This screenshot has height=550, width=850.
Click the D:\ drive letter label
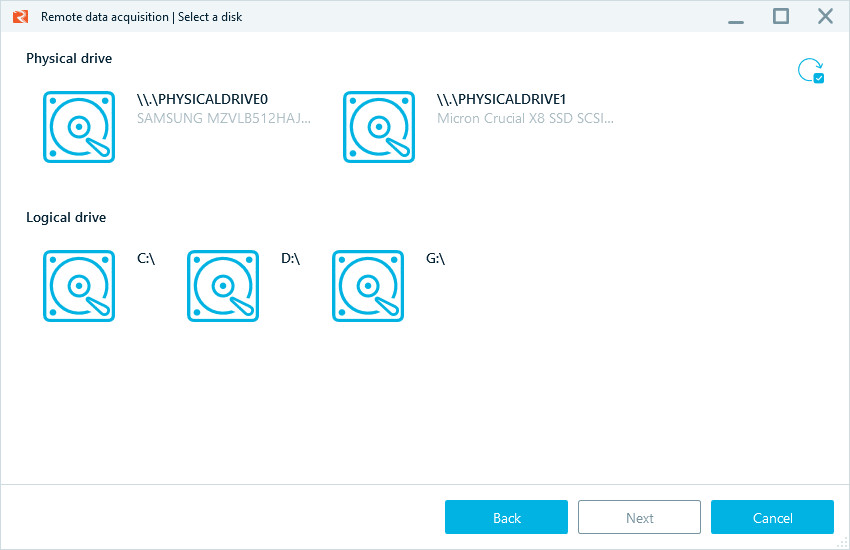pos(290,258)
